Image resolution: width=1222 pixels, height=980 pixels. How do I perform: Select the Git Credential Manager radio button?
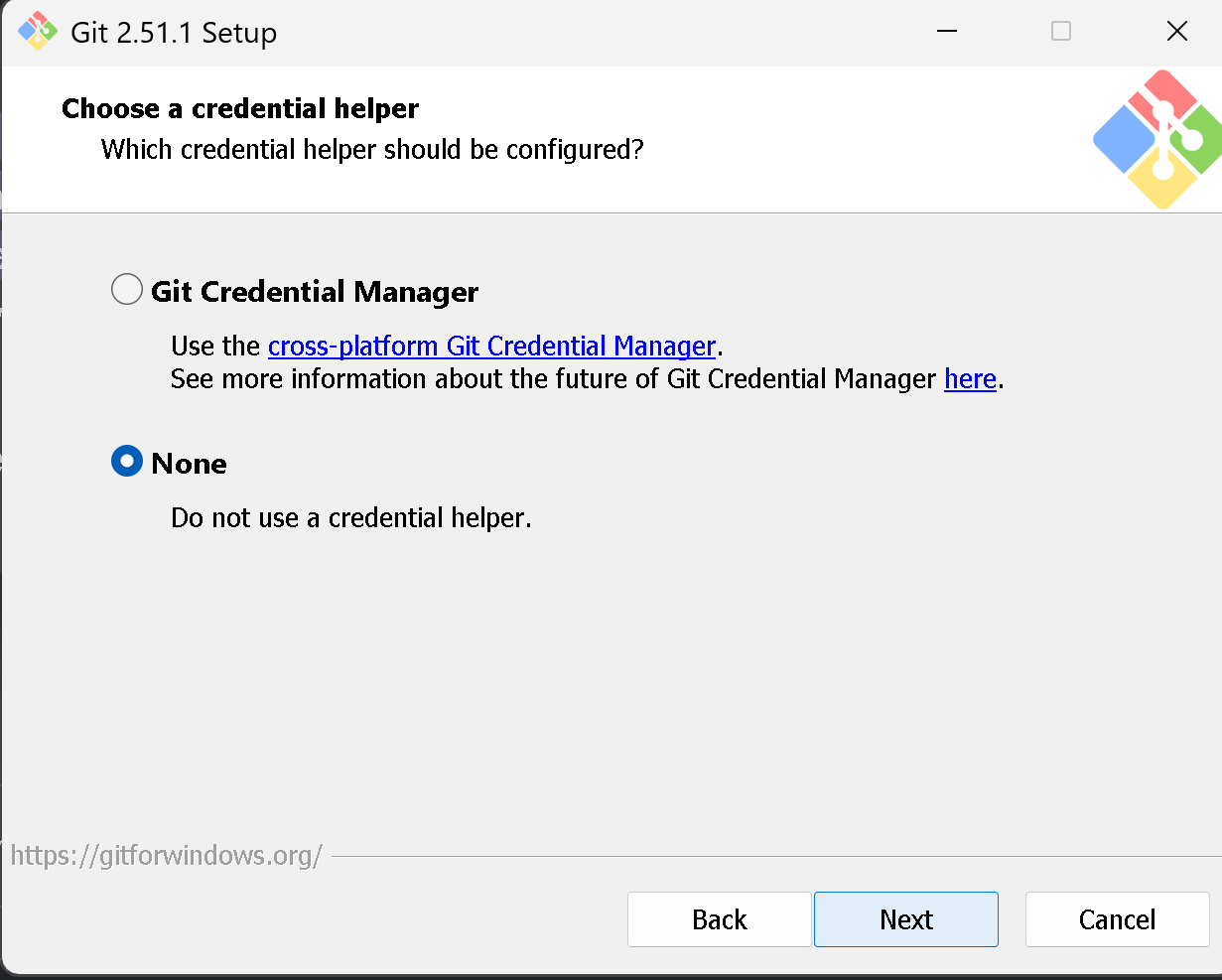click(x=127, y=290)
